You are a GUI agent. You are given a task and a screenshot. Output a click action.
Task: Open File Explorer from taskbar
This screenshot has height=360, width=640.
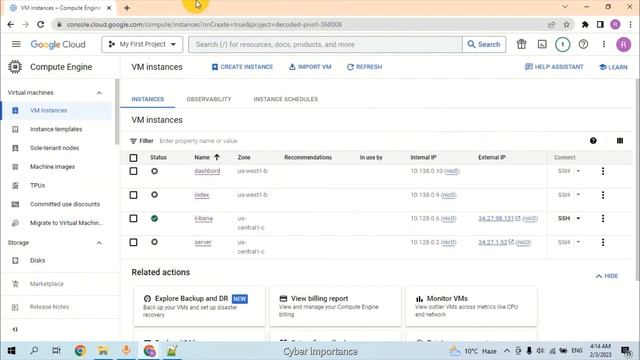[x=103, y=351]
